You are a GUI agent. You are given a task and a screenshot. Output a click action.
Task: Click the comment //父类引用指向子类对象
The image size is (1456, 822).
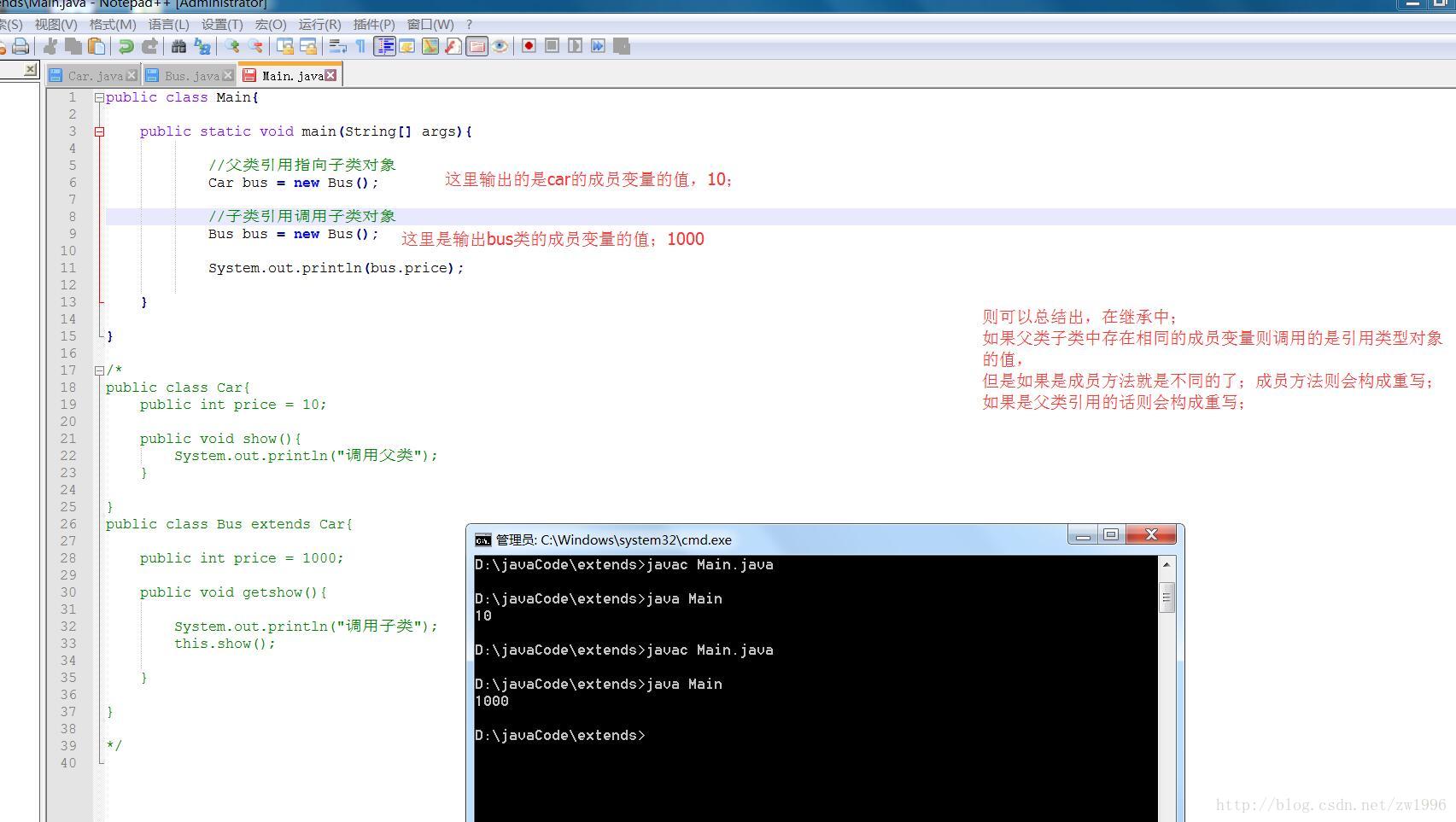[x=302, y=165]
